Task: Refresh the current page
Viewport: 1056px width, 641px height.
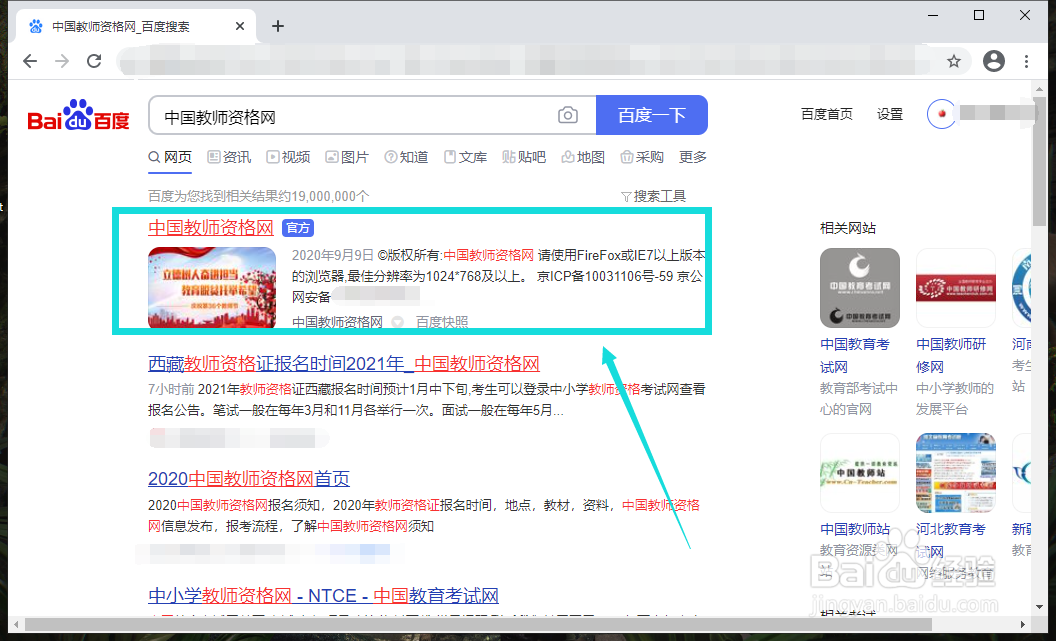Action: coord(95,61)
